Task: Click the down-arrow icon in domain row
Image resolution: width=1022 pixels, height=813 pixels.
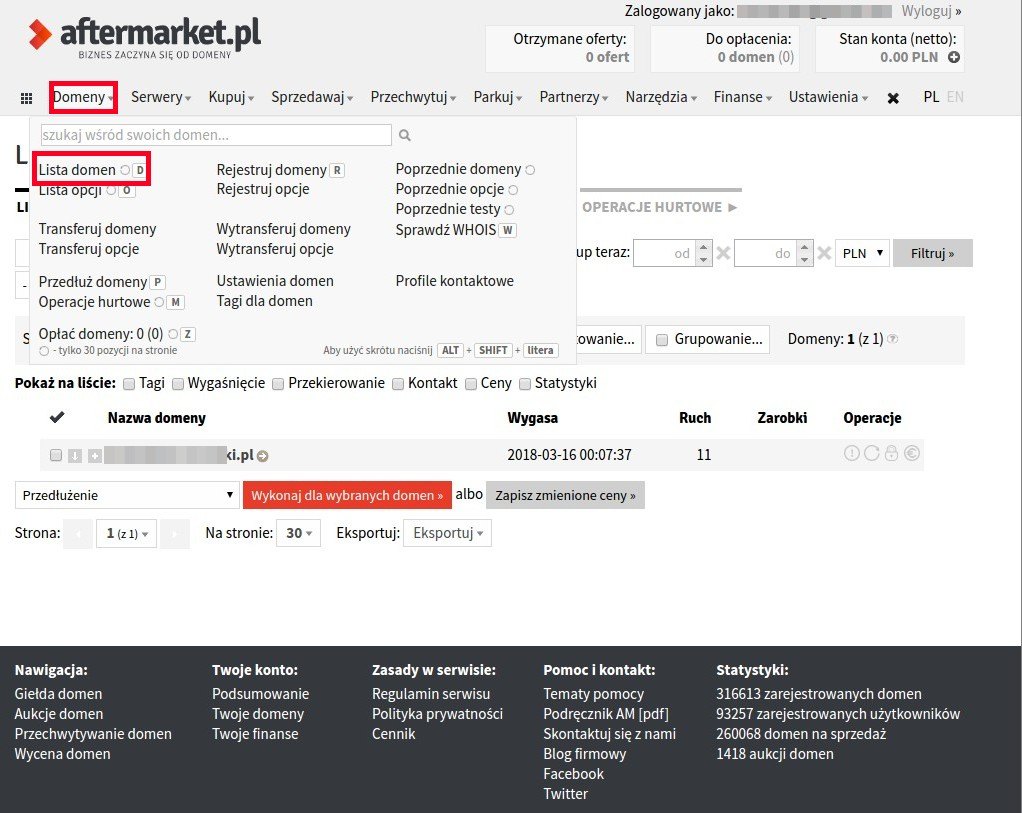Action: pos(75,455)
